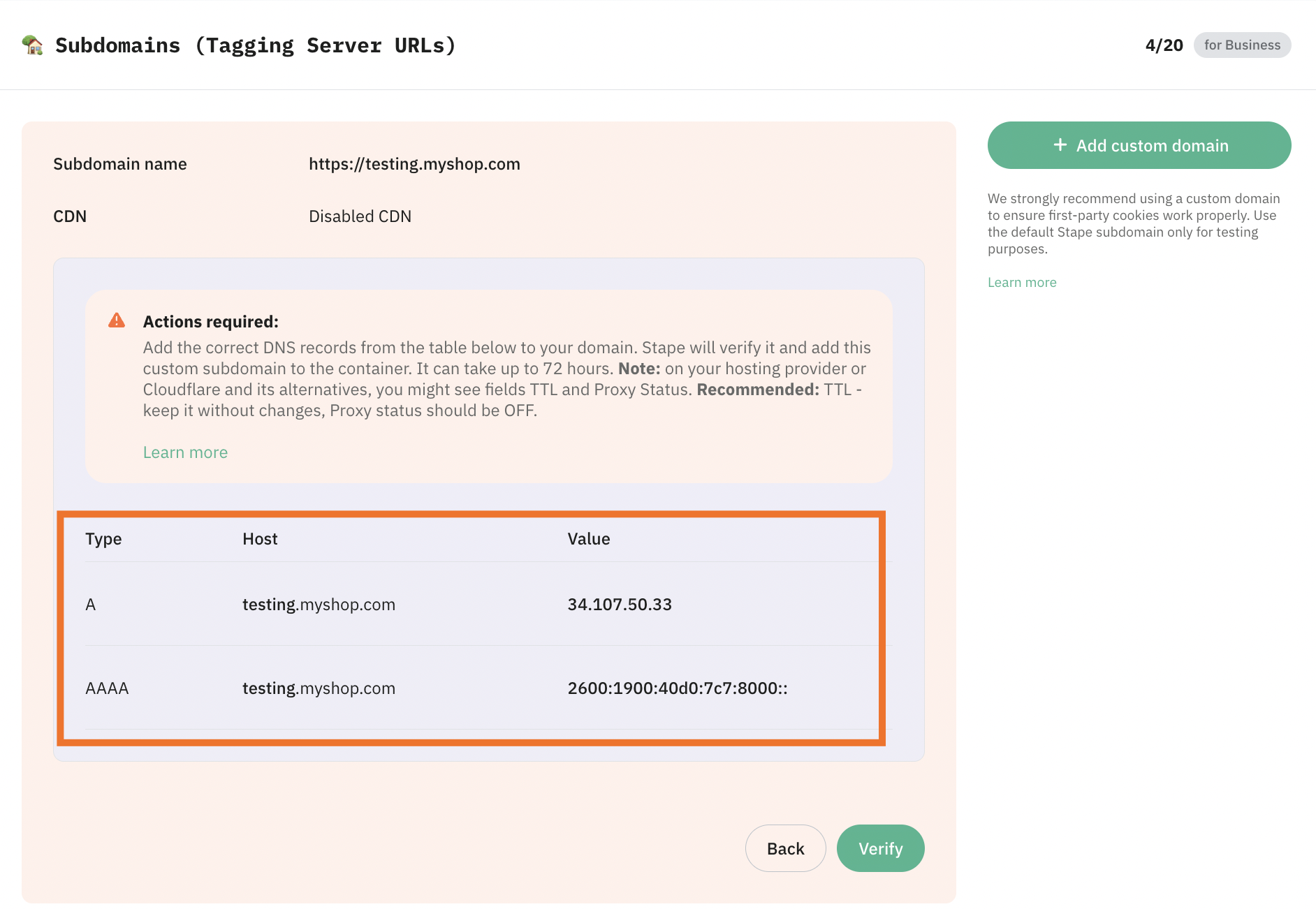Open Learn more link in Actions required box
1316x909 pixels.
coord(185,452)
